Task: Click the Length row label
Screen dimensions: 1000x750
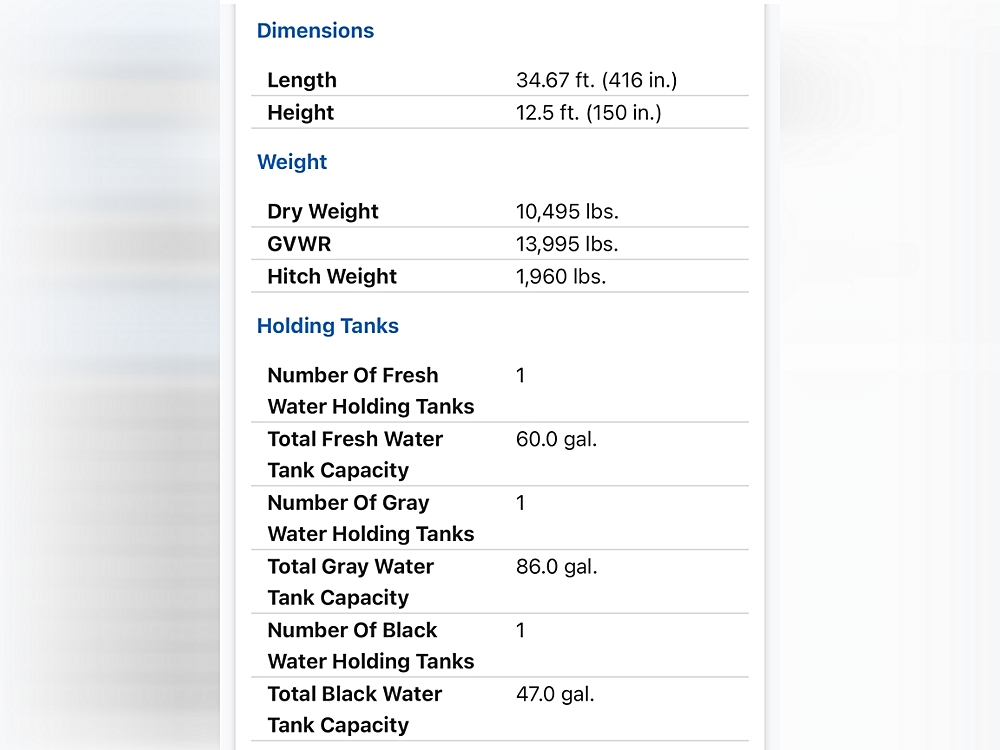Action: tap(302, 80)
